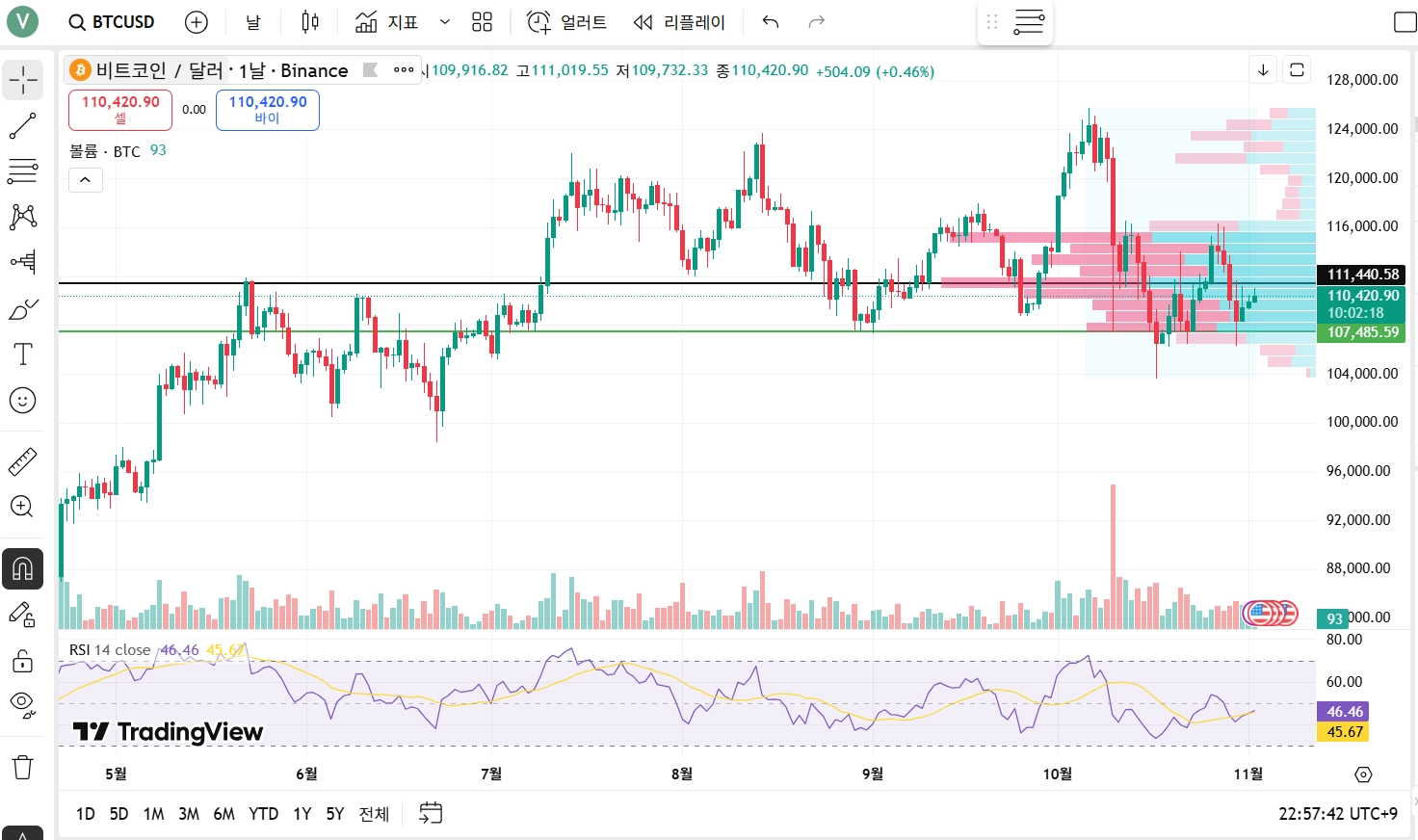Viewport: 1418px width, 840px height.
Task: Open the 얼러트 alert button
Action: pos(567,22)
